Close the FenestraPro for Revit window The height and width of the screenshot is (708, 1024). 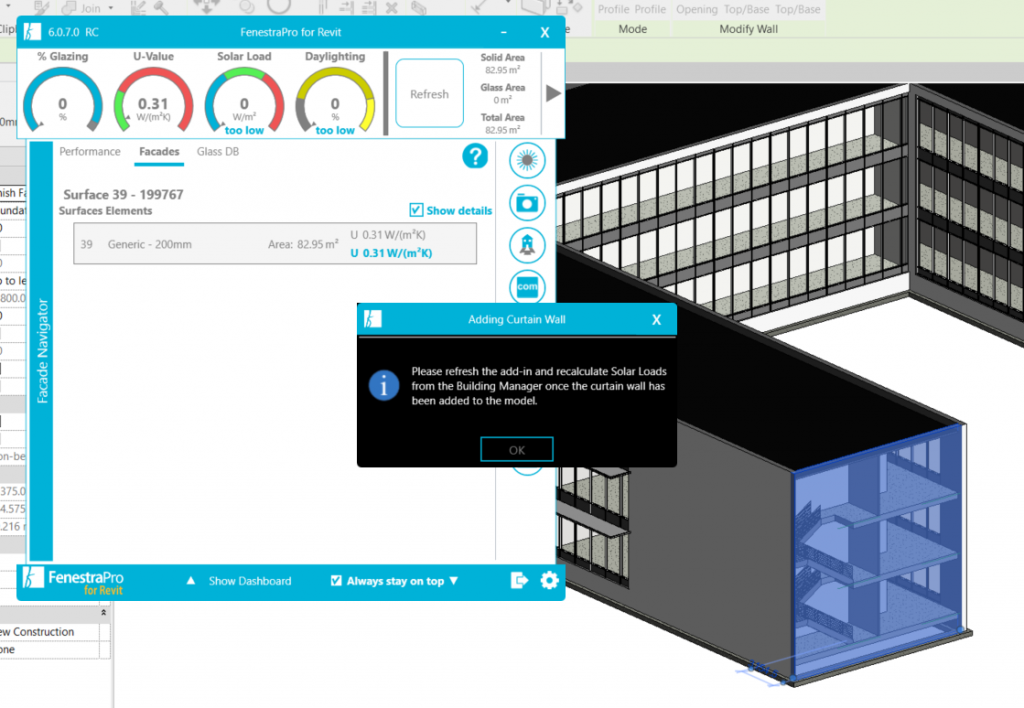point(545,32)
